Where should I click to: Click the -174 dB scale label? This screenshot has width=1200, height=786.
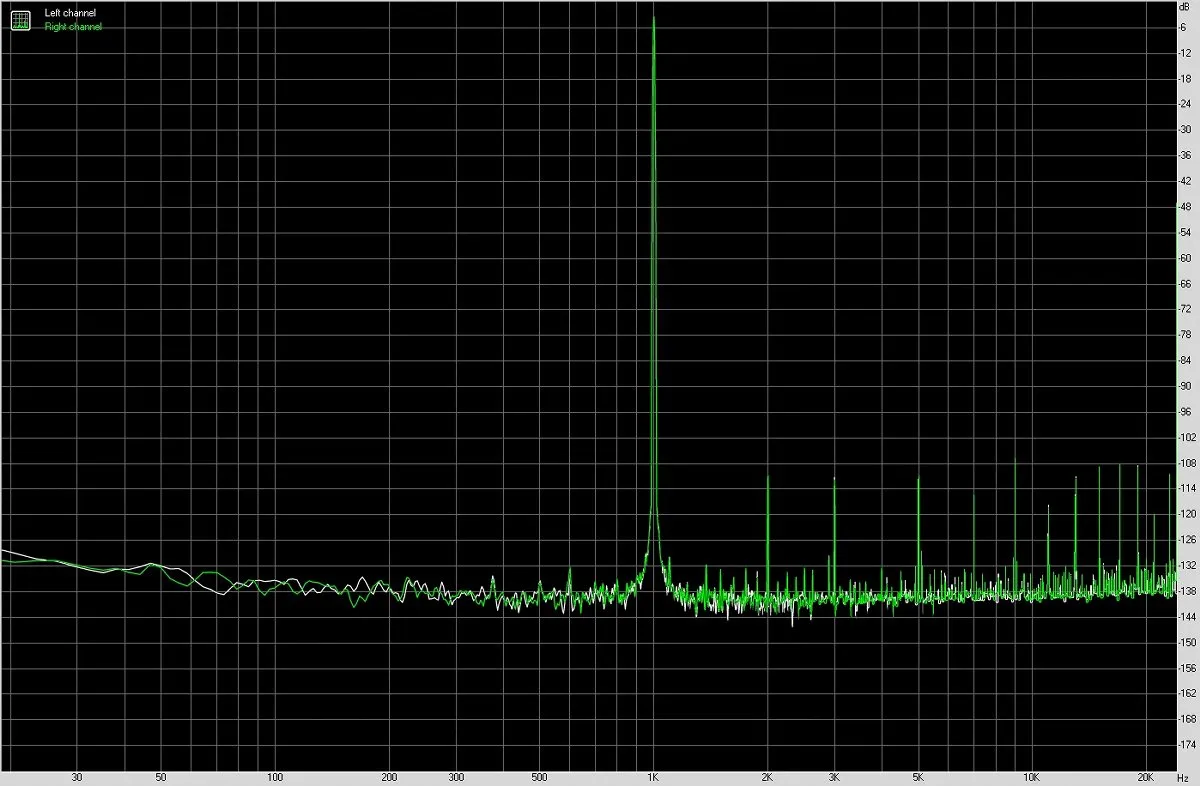tap(1187, 745)
